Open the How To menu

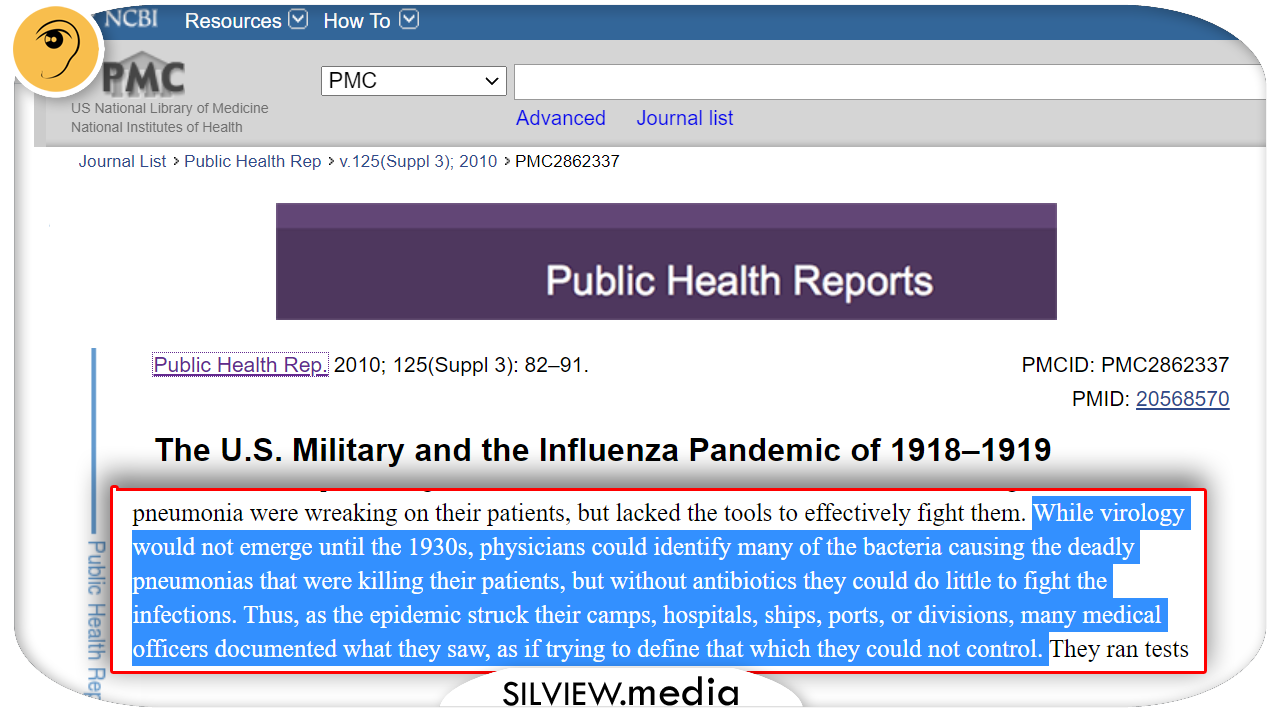point(370,21)
